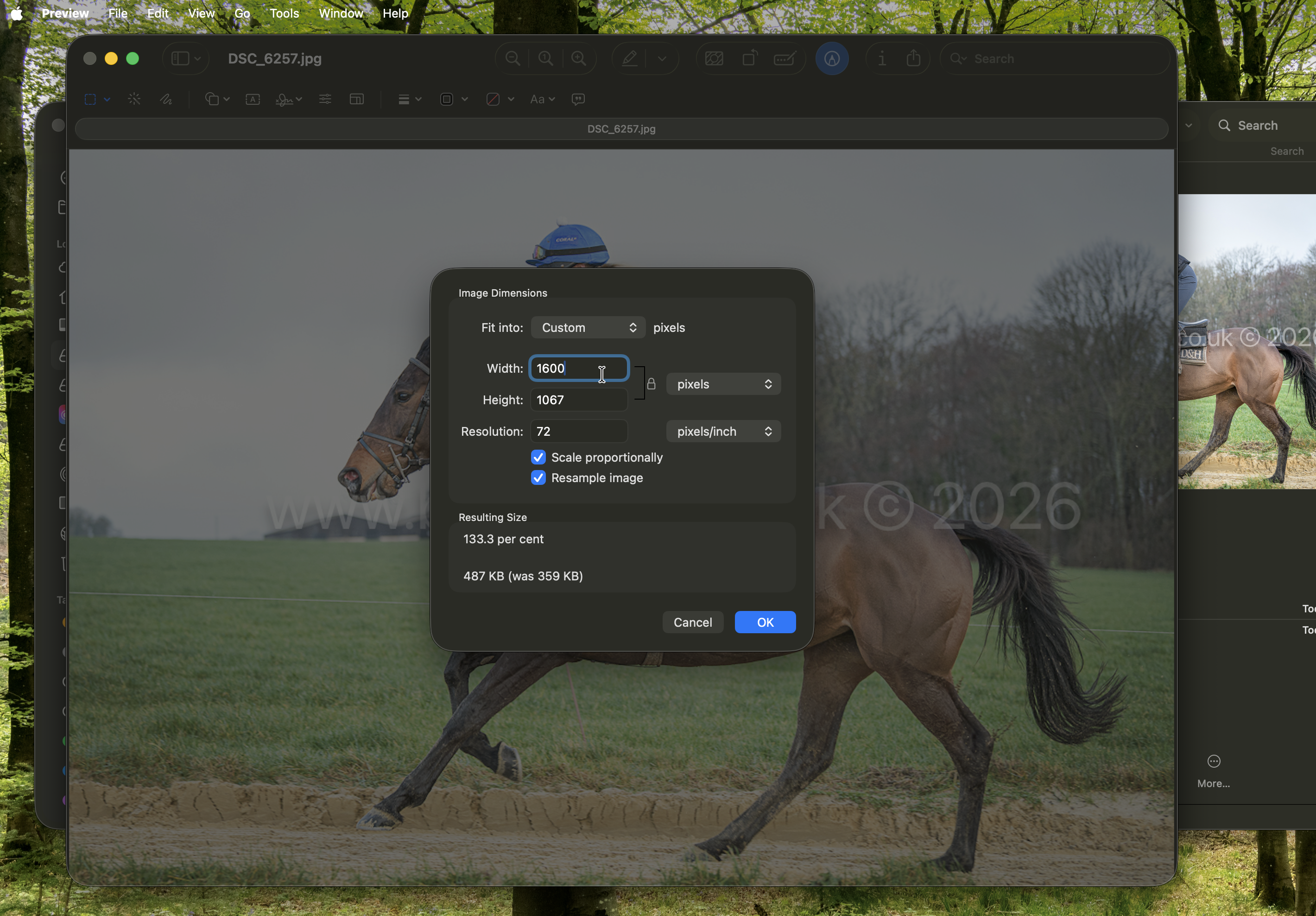Open the border colour picker

click(x=450, y=99)
